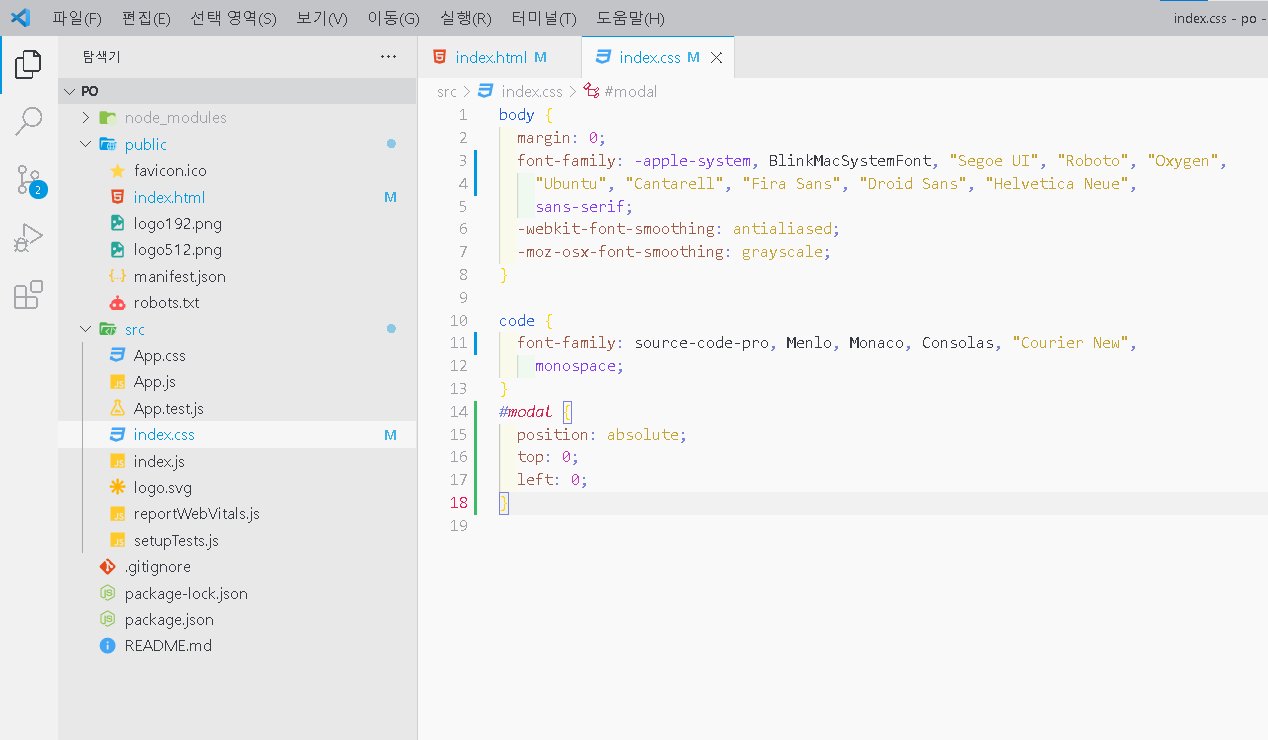Click the logo.svg asterisk icon
Screen dimensions: 1268x740
[117, 488]
